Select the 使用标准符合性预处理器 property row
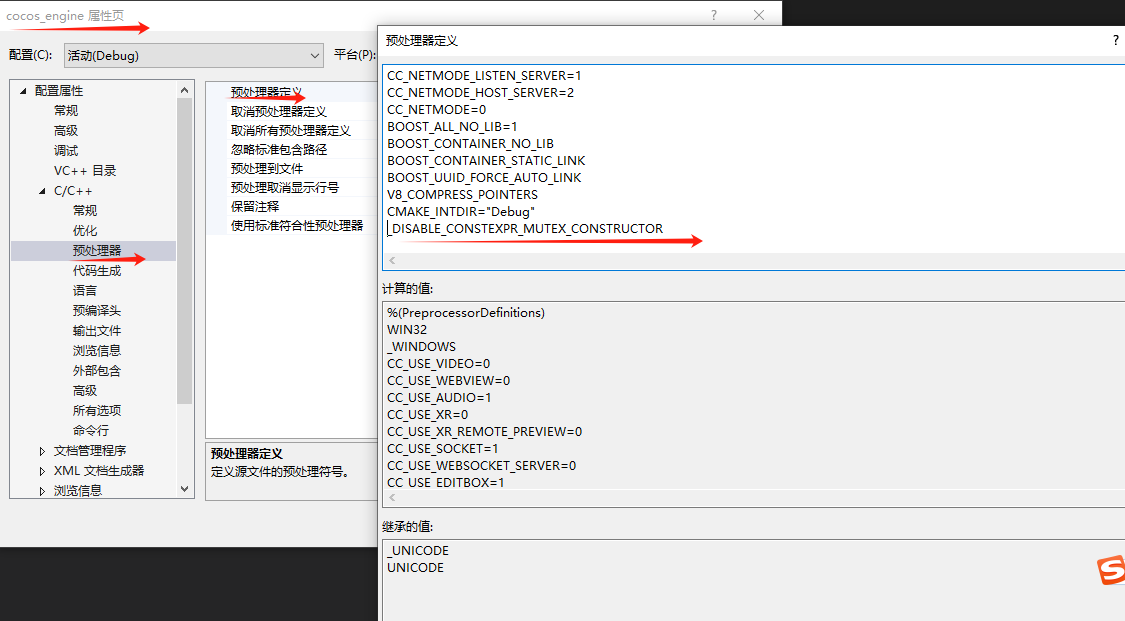This screenshot has height=621, width=1125. tap(291, 226)
